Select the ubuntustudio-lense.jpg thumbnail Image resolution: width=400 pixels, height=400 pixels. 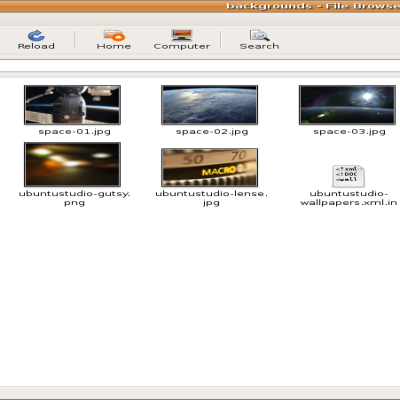coord(209,167)
